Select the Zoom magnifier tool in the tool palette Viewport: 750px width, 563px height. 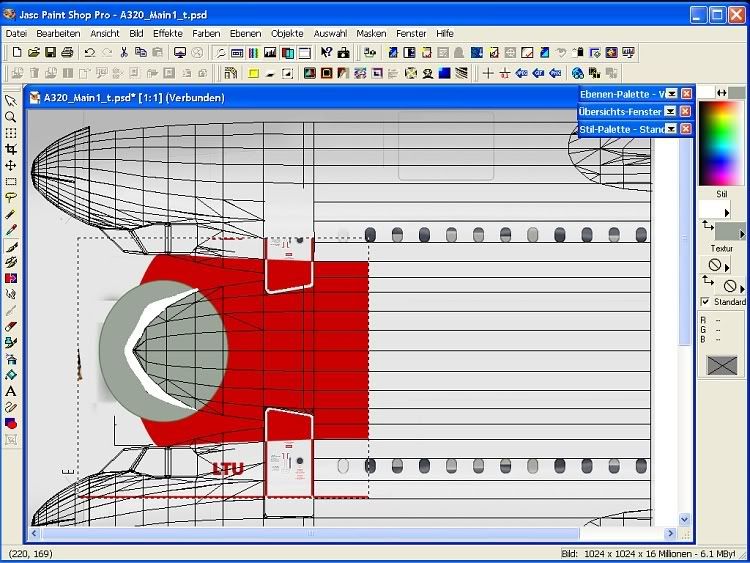pyautogui.click(x=11, y=117)
